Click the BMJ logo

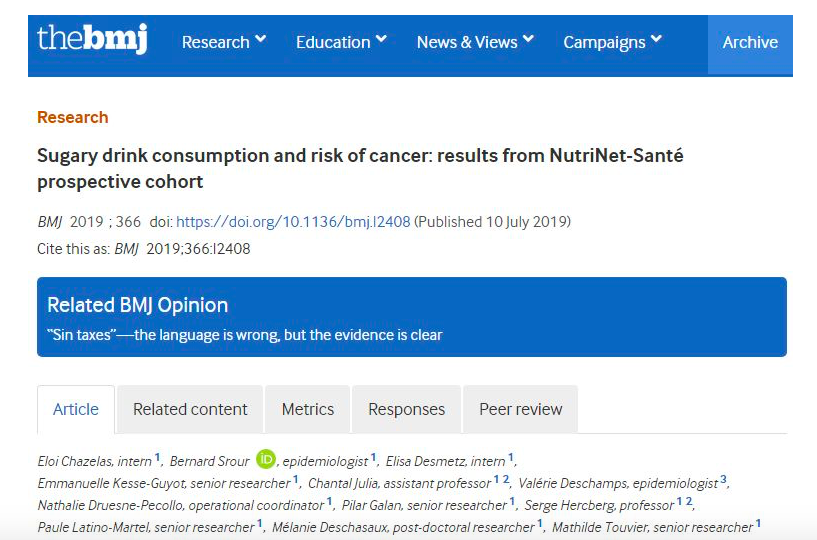92,39
